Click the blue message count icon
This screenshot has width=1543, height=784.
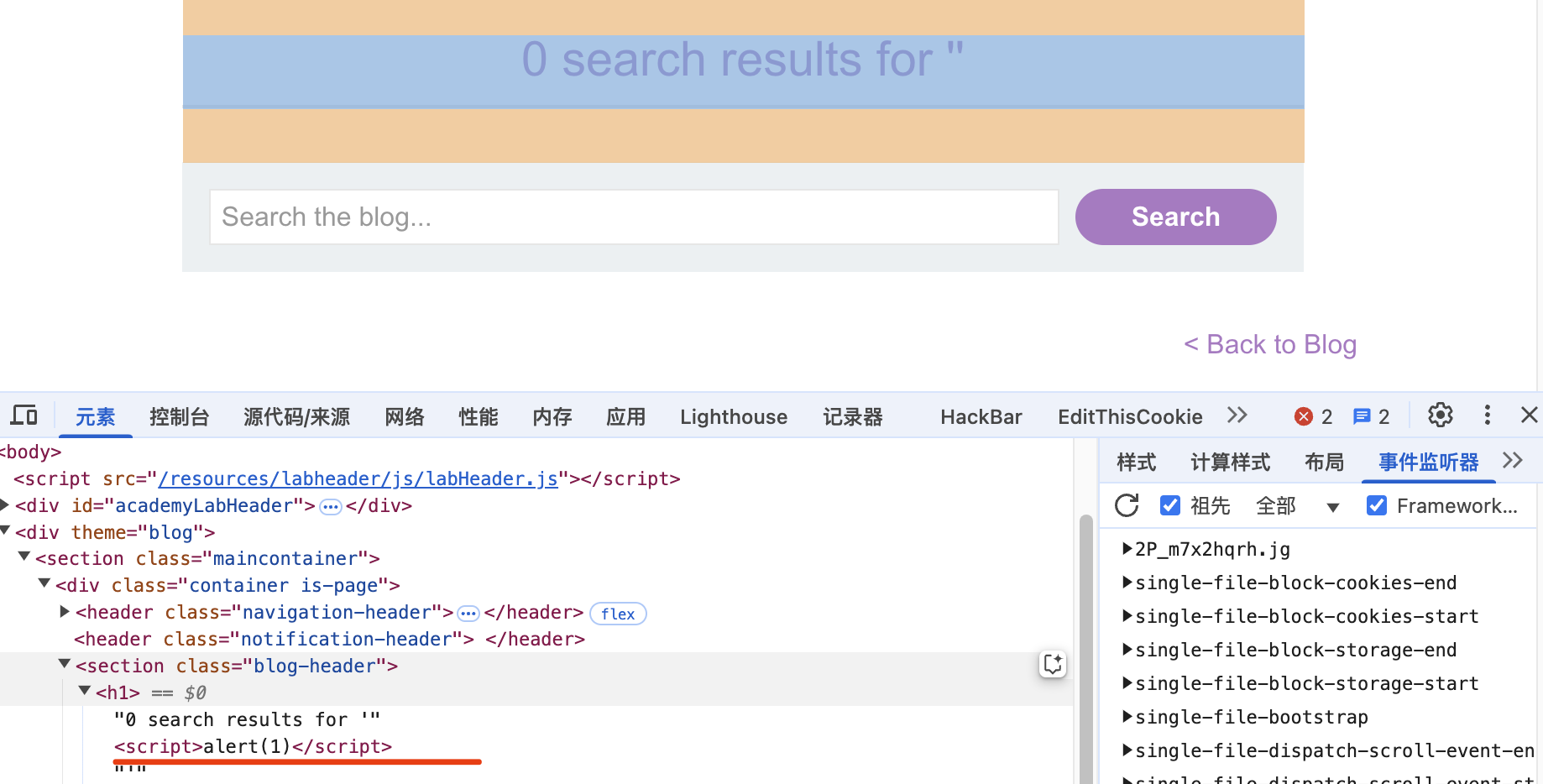[x=1362, y=416]
